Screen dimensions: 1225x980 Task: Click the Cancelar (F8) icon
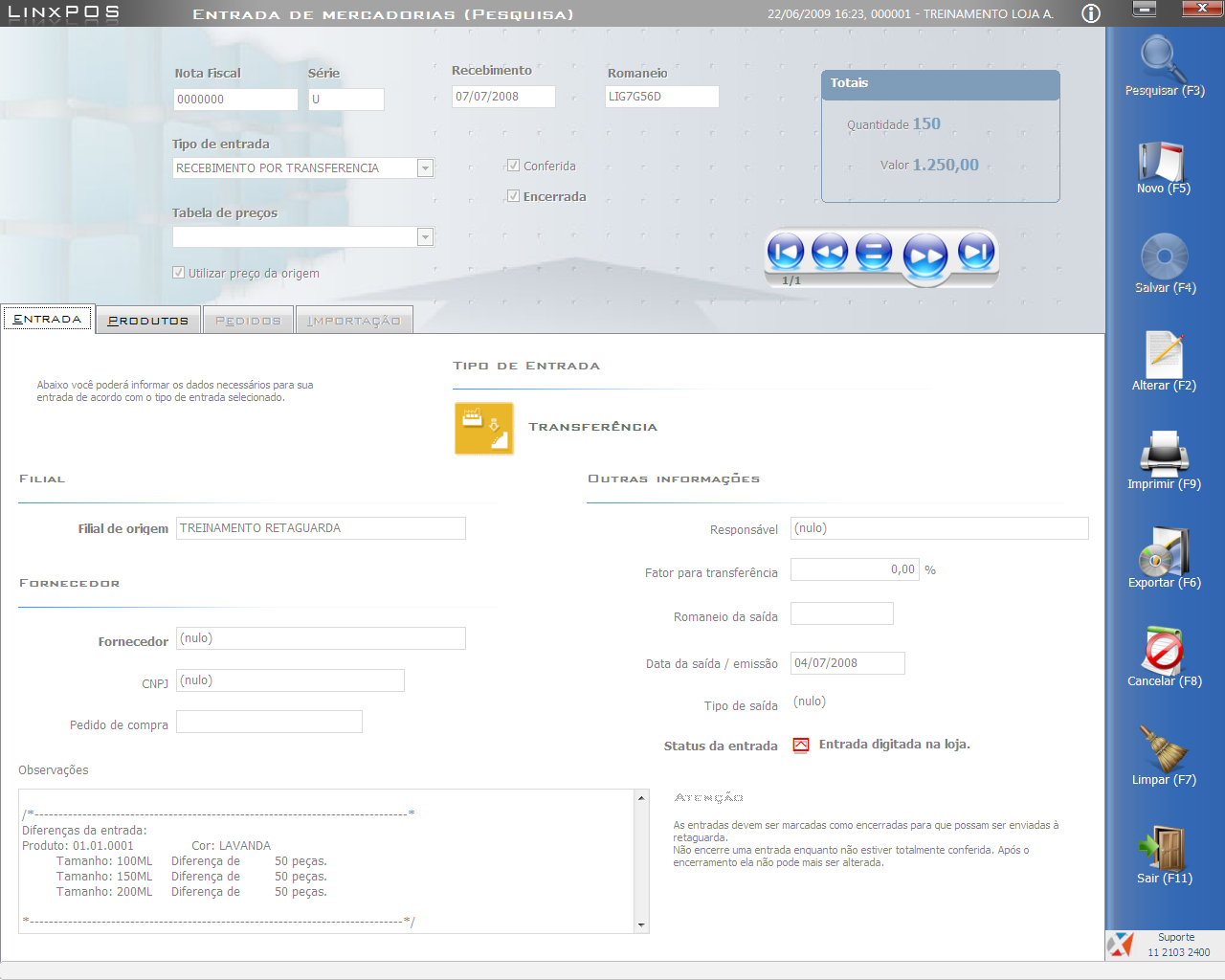1164,650
